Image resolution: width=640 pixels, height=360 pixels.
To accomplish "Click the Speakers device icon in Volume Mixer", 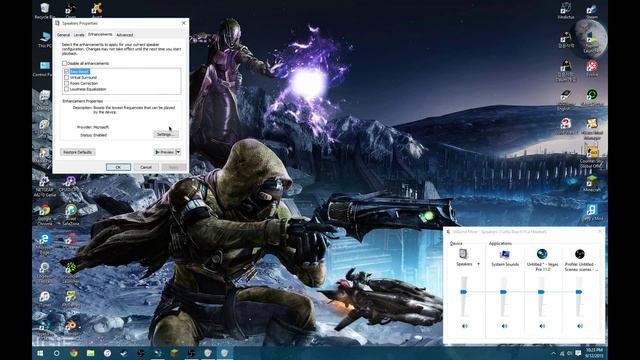I will coord(463,254).
